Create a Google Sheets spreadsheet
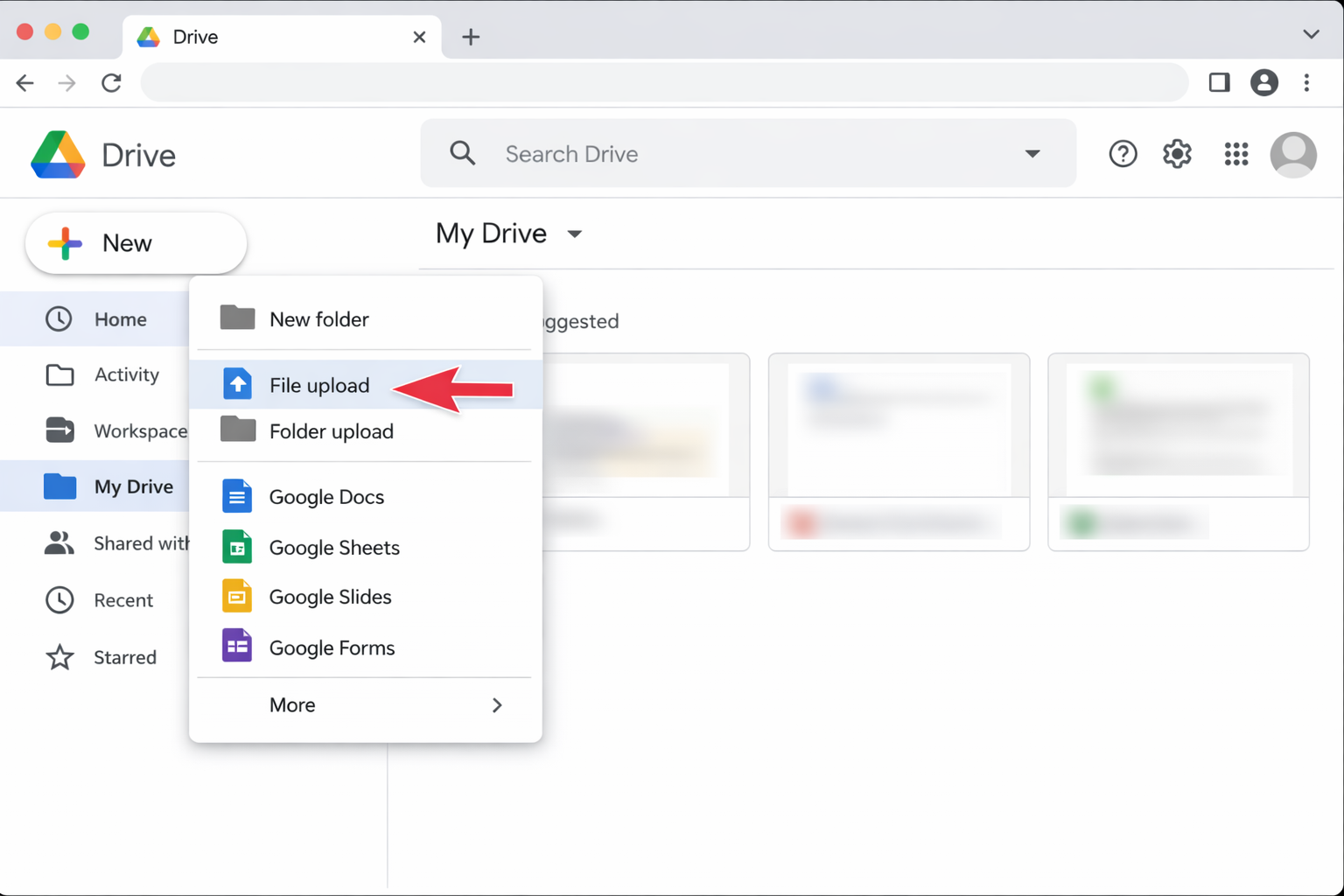Screen dimensions: 1344x896 366,548
